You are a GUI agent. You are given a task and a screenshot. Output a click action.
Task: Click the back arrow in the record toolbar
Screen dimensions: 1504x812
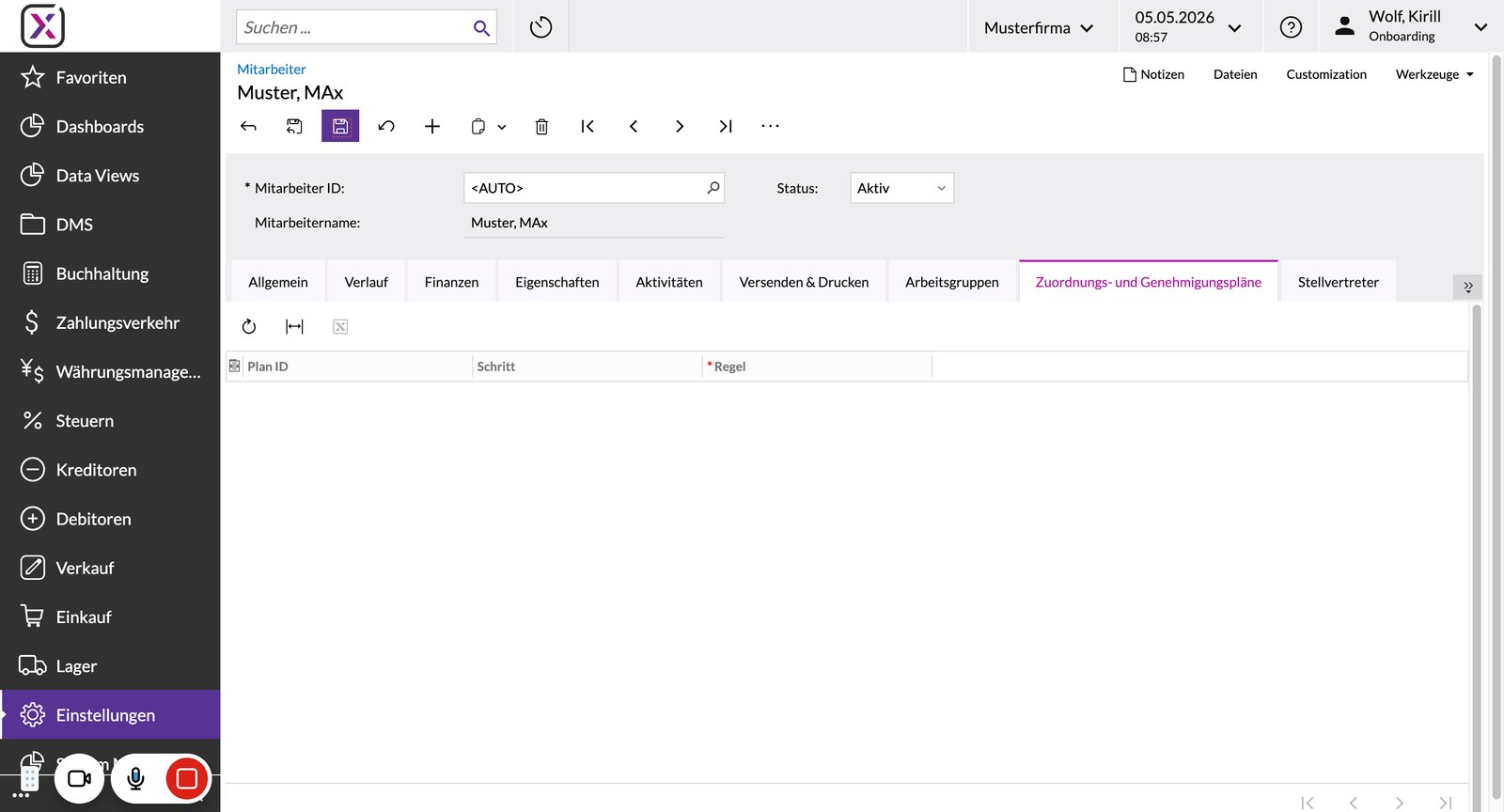248,126
